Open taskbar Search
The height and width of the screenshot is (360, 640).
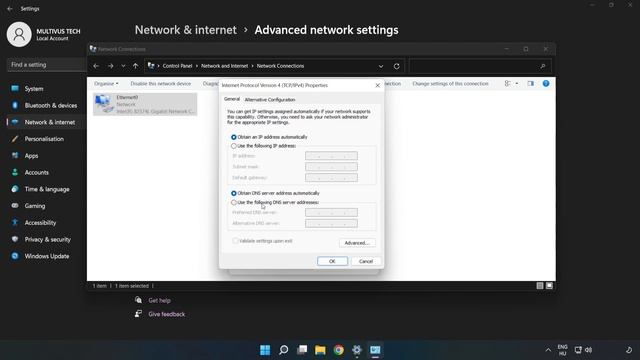[283, 350]
